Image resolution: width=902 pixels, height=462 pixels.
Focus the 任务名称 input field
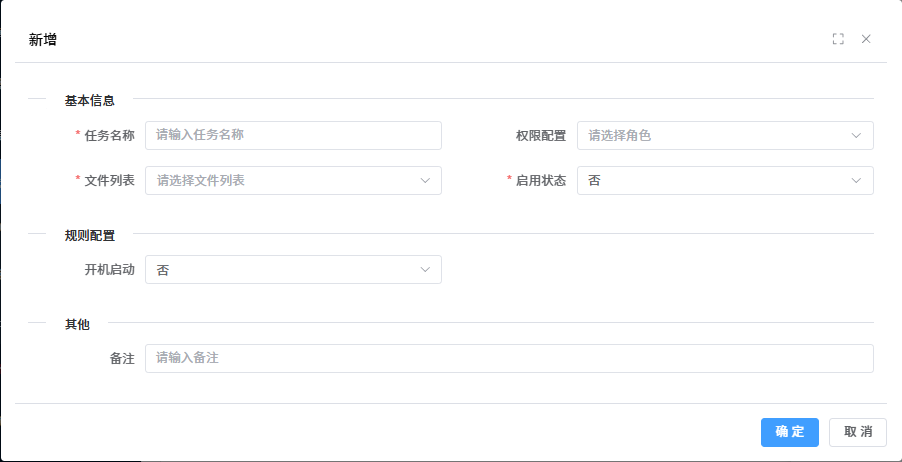293,135
